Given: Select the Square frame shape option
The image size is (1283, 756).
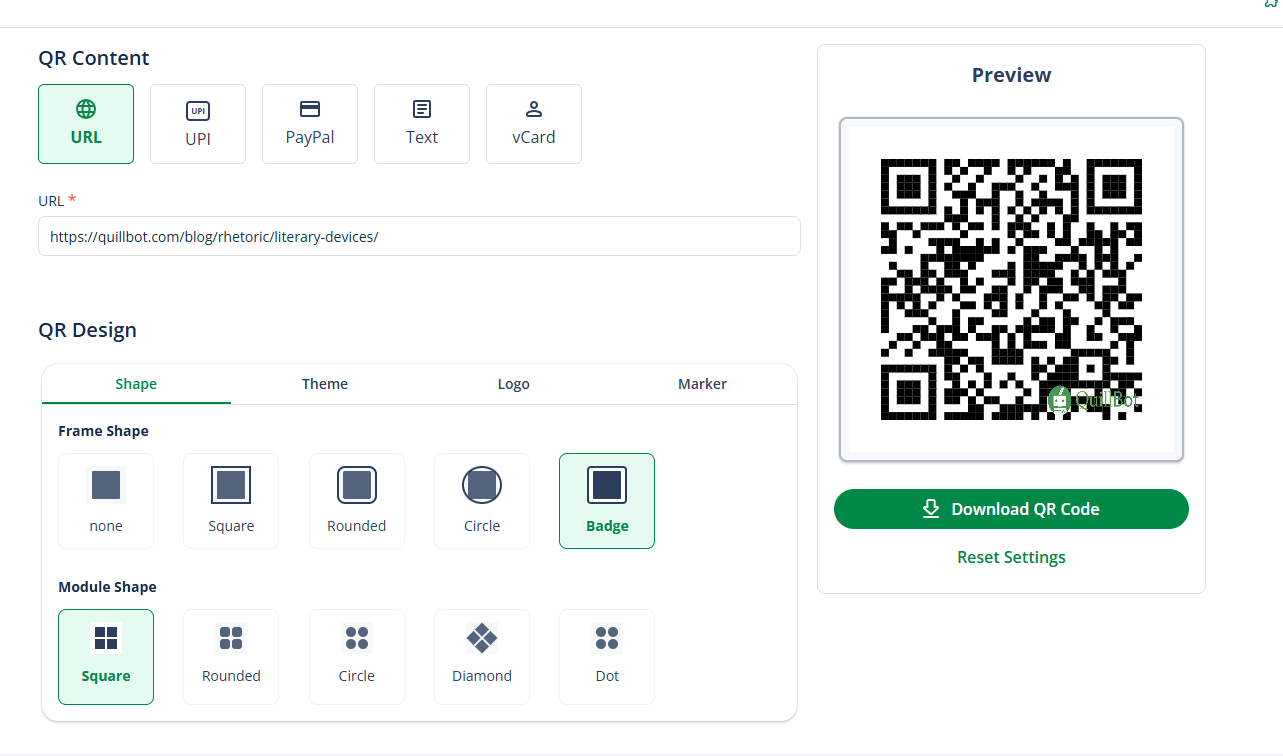Looking at the screenshot, I should pyautogui.click(x=231, y=501).
